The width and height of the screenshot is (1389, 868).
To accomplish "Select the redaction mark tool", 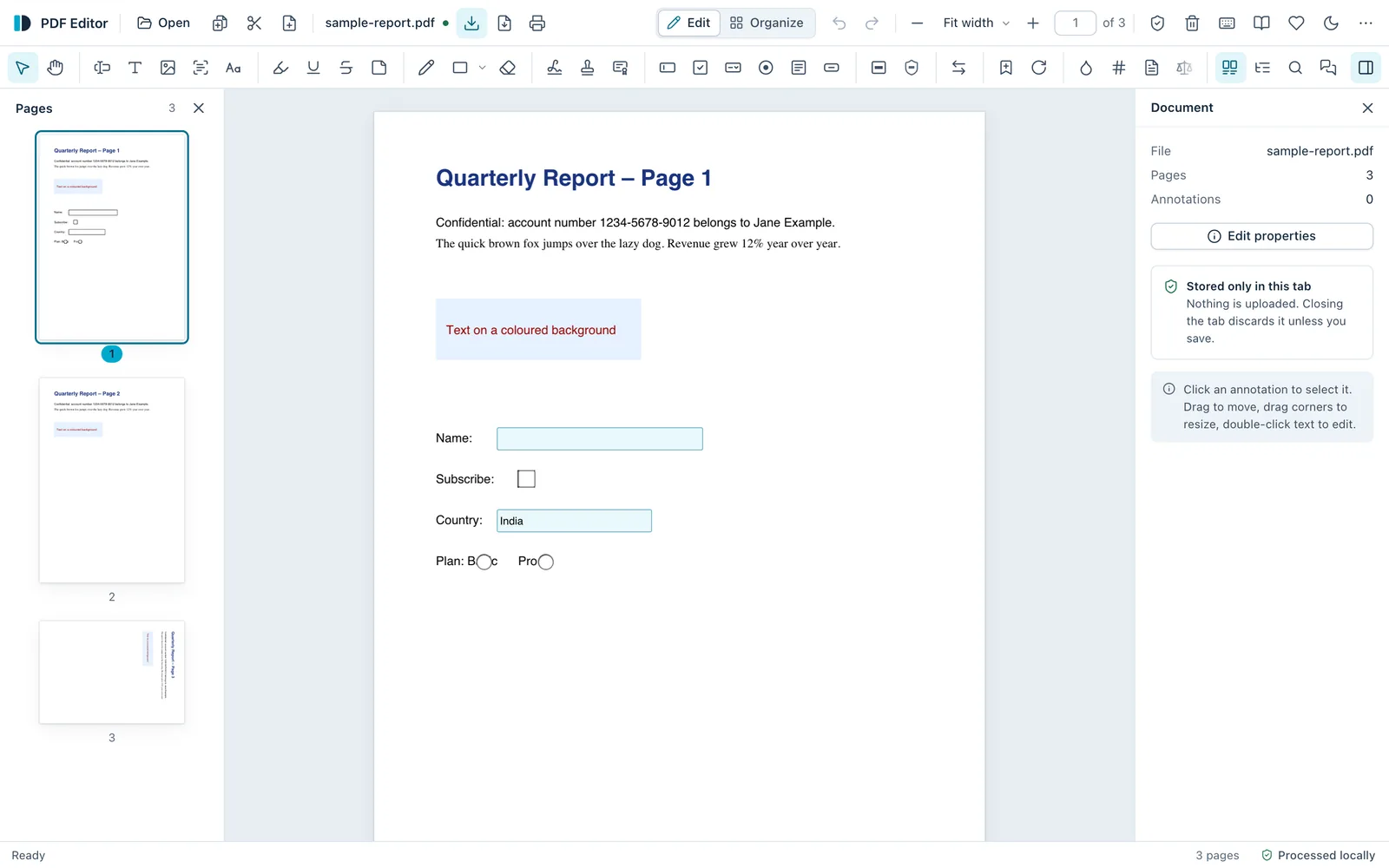I will (879, 68).
